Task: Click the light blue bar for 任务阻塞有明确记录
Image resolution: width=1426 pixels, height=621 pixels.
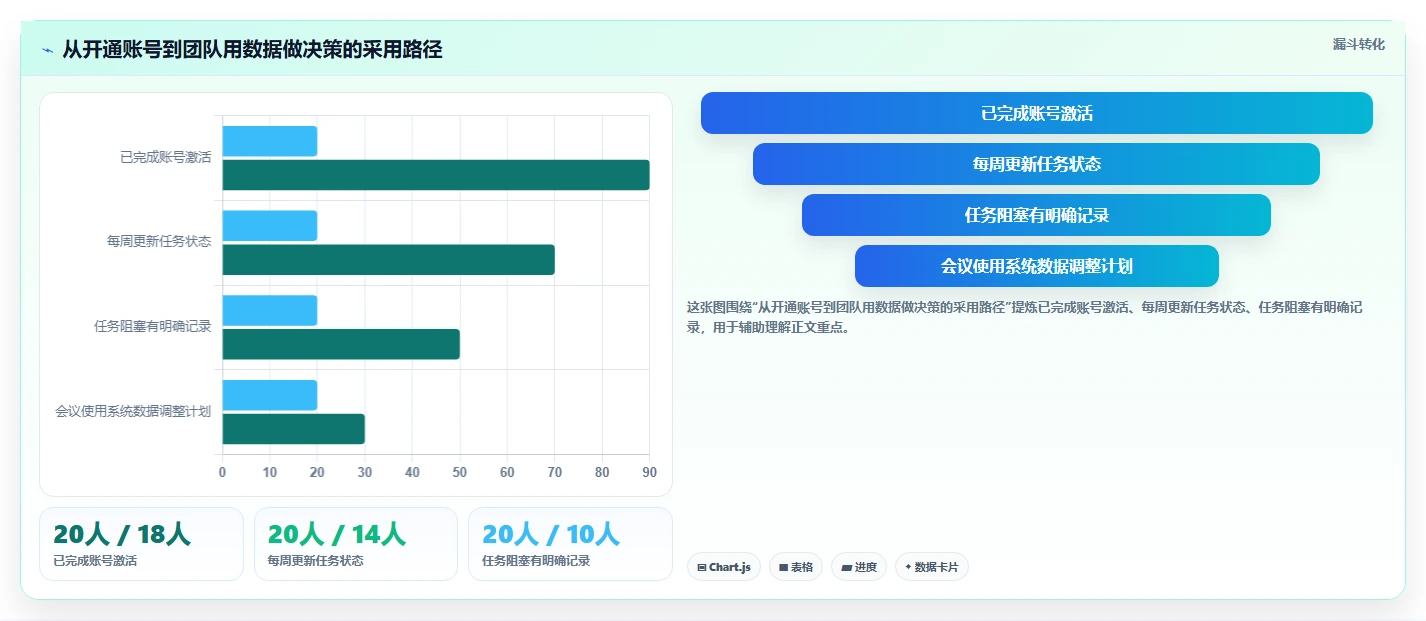Action: coord(269,310)
